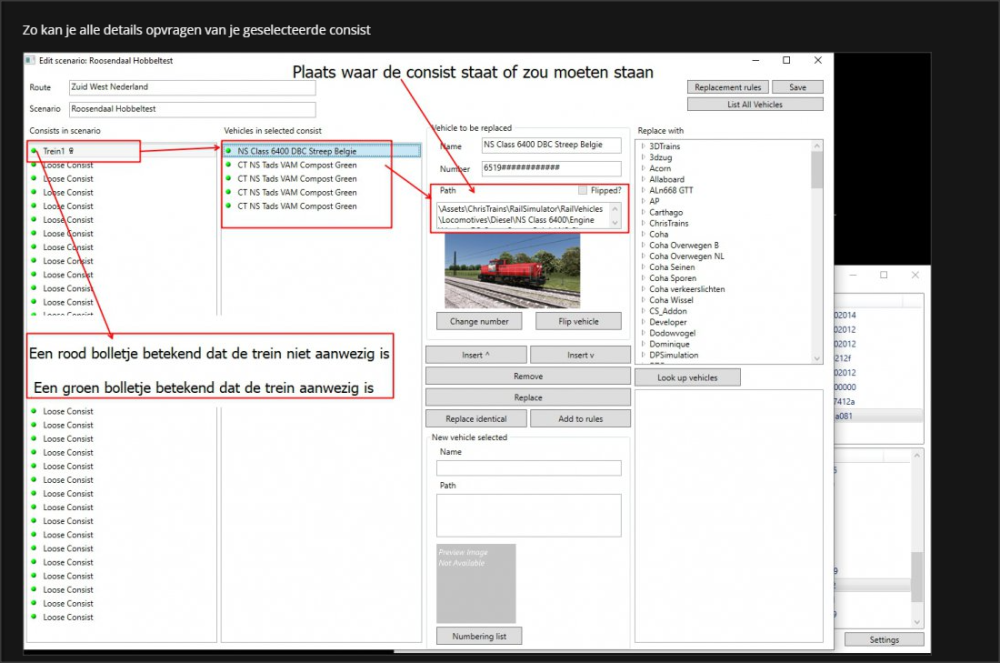Click the Edit scenario window title icon
Viewport: 1000px width, 663px height.
[x=28, y=61]
